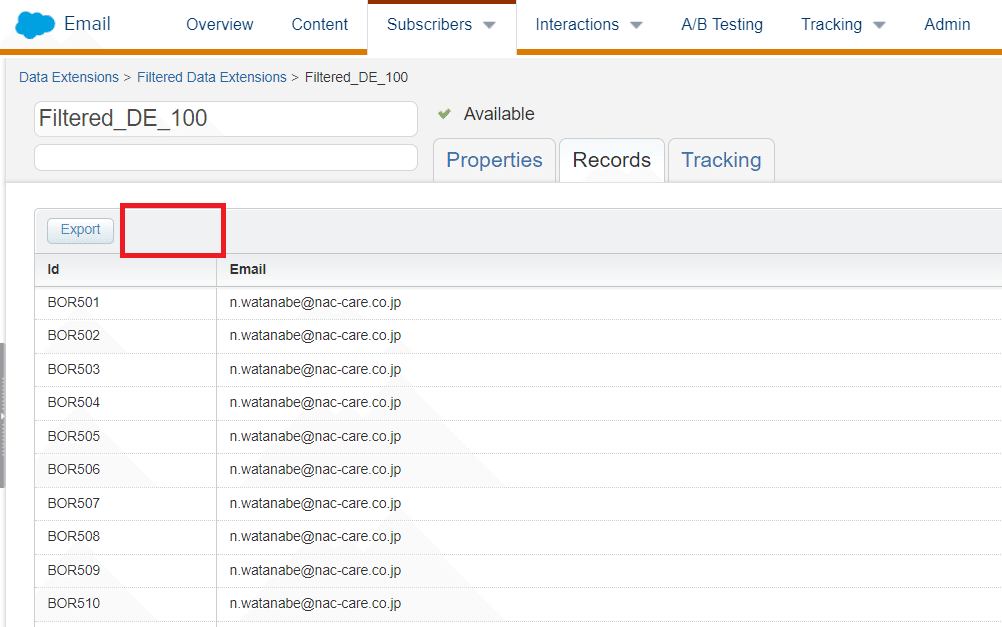
Task: Select the BOR502 cell
Action: coord(126,336)
